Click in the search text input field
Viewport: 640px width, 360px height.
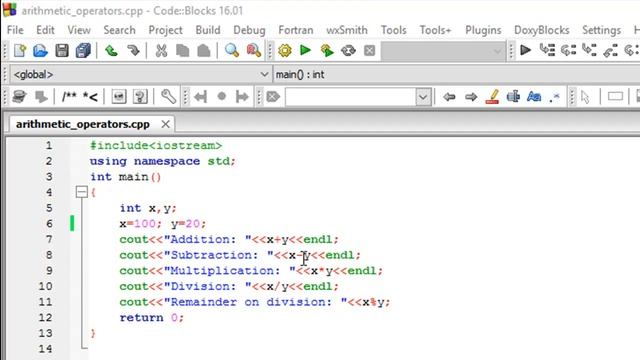351,97
